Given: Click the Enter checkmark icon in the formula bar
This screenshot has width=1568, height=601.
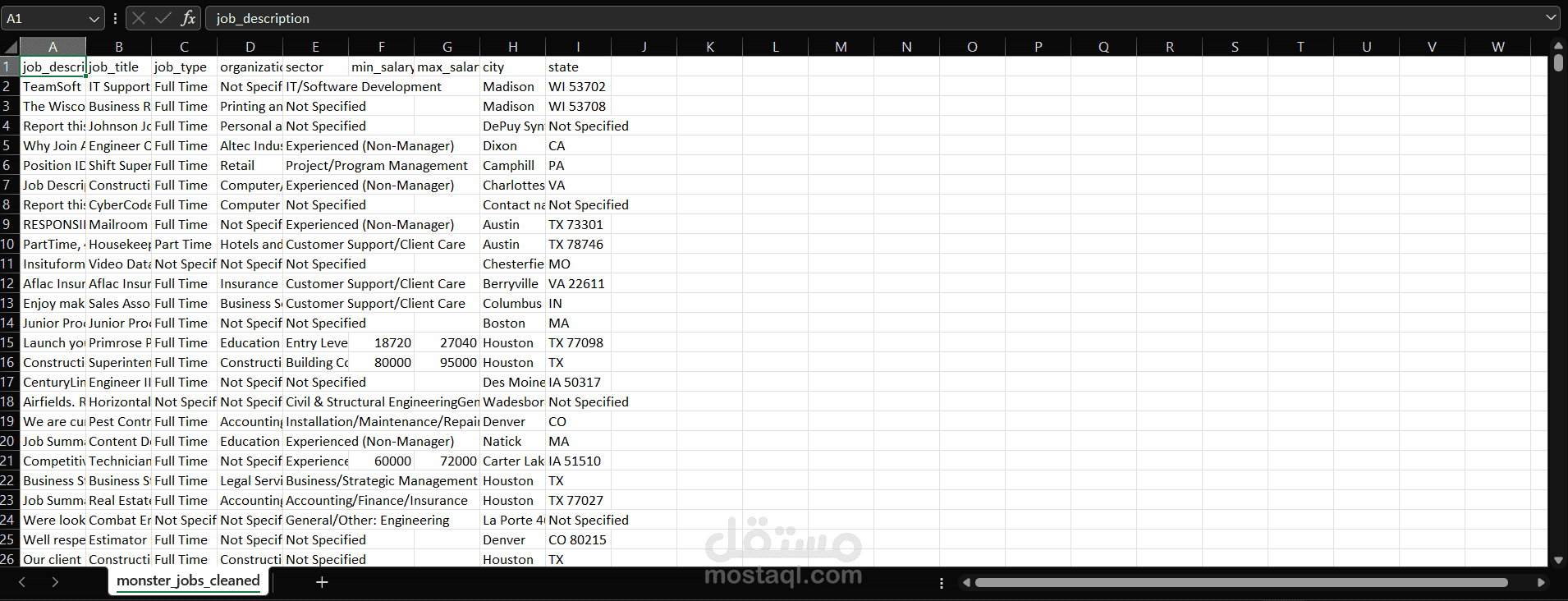Looking at the screenshot, I should pos(163,18).
